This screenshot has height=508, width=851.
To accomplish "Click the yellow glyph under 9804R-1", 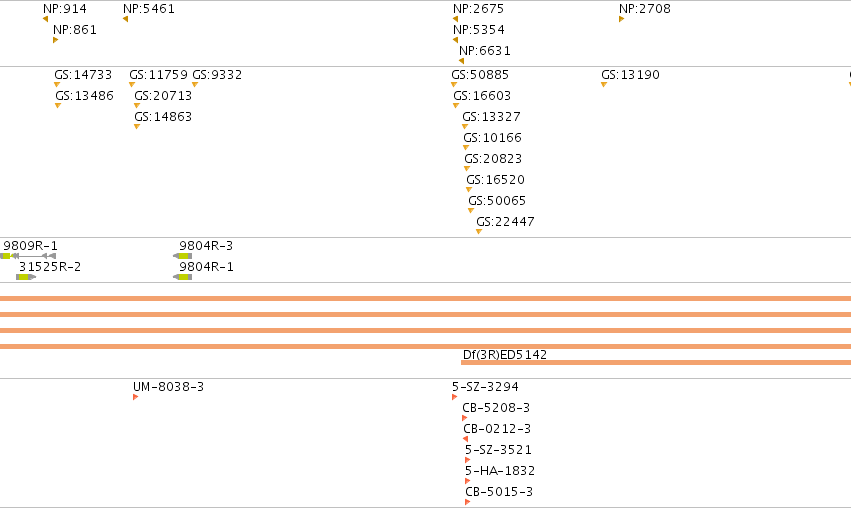I will point(183,277).
